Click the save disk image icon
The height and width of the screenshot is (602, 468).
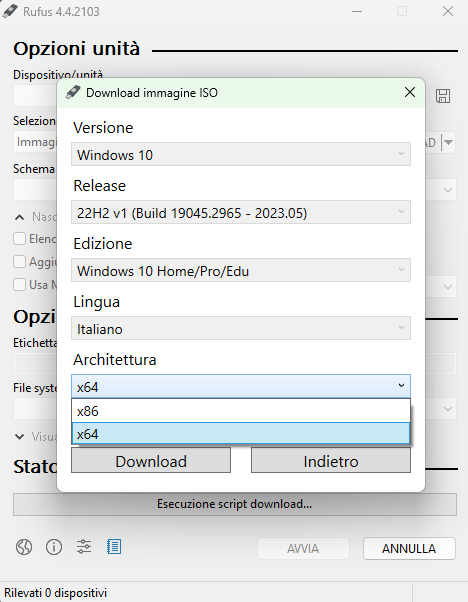pyautogui.click(x=443, y=96)
